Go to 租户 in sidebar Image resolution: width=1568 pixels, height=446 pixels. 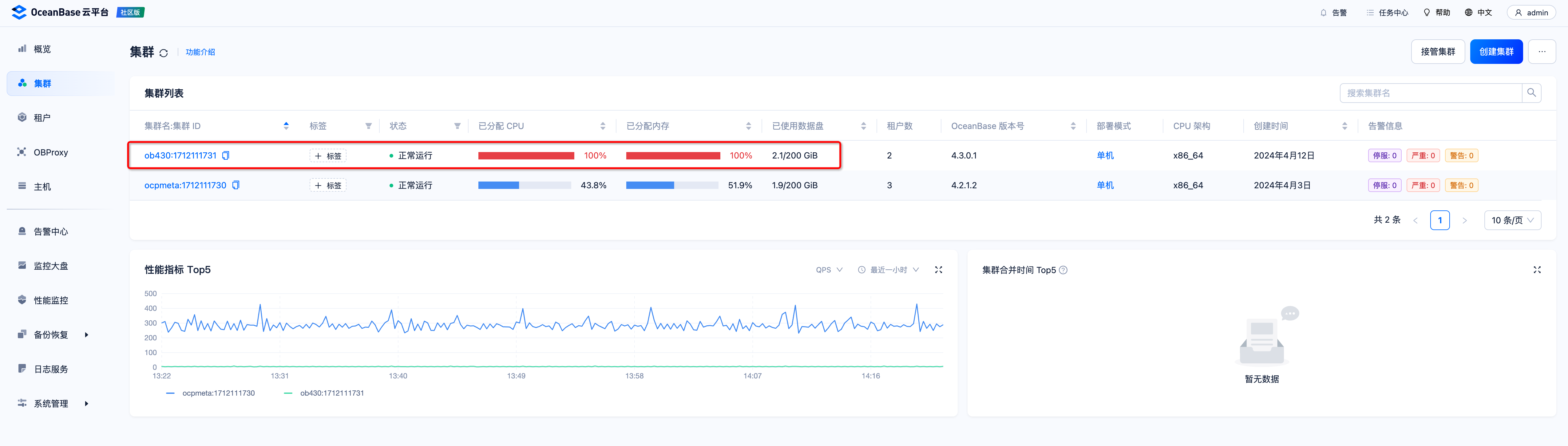42,118
